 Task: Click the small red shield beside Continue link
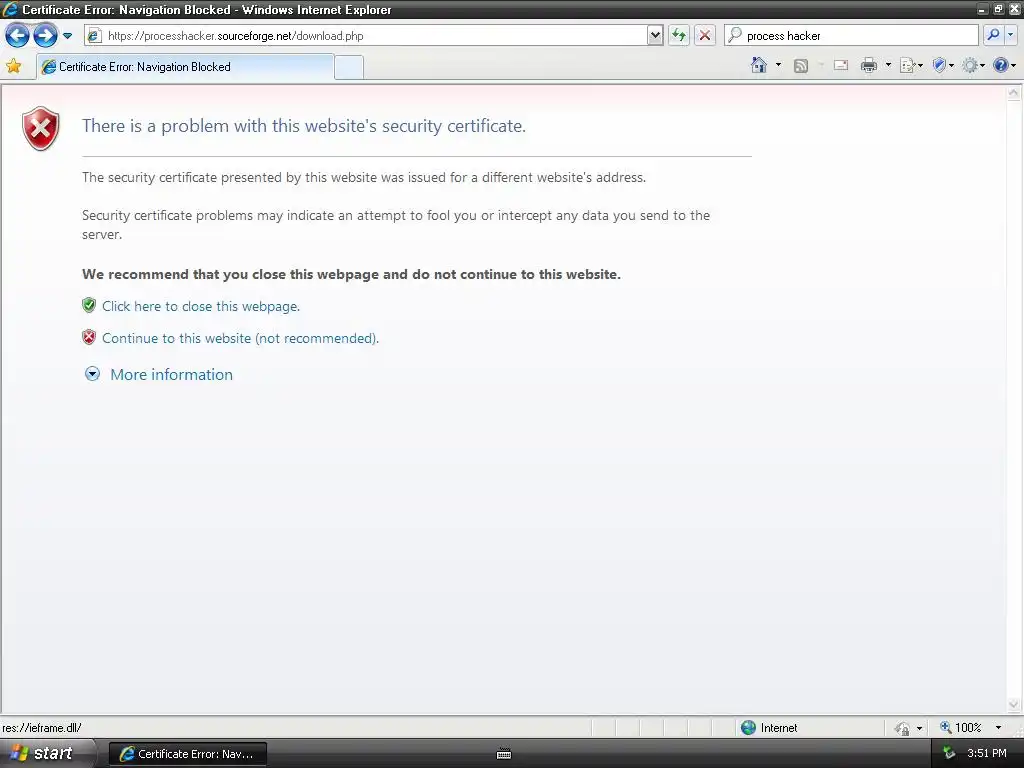pyautogui.click(x=89, y=337)
